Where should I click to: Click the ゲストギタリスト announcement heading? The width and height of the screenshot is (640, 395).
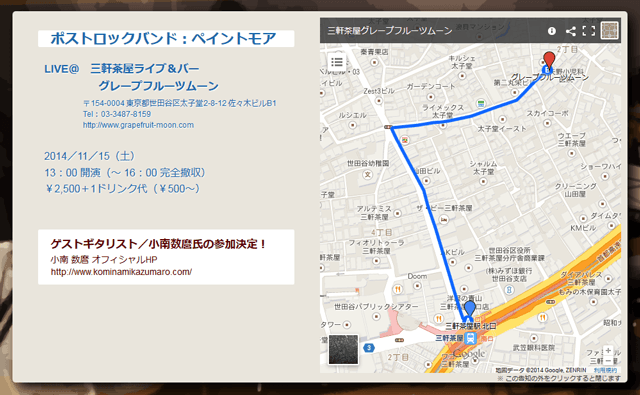click(158, 244)
